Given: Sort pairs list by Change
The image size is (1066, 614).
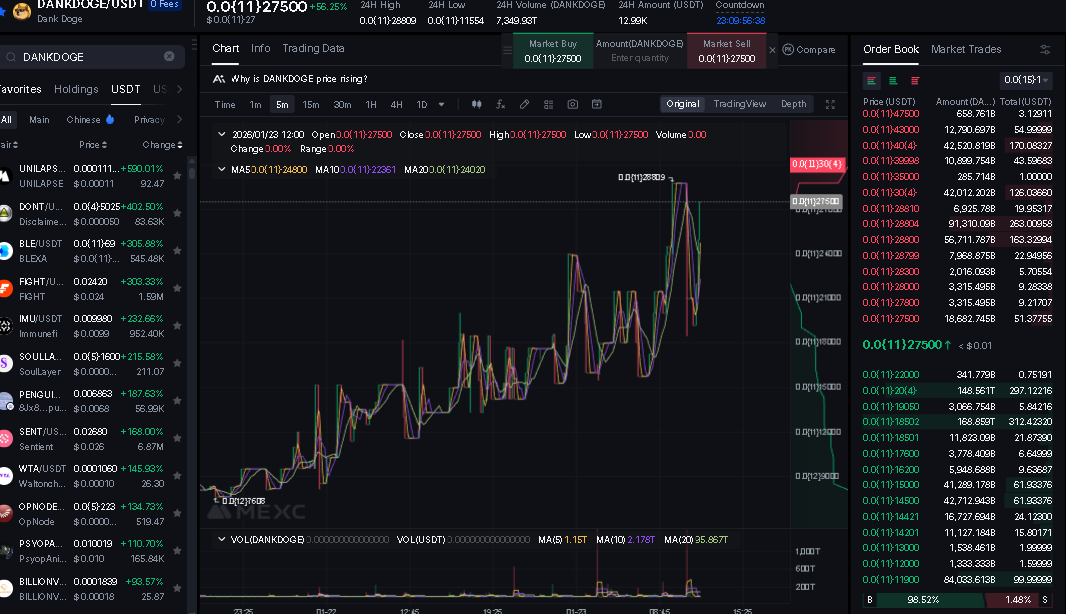Looking at the screenshot, I should pos(162,145).
